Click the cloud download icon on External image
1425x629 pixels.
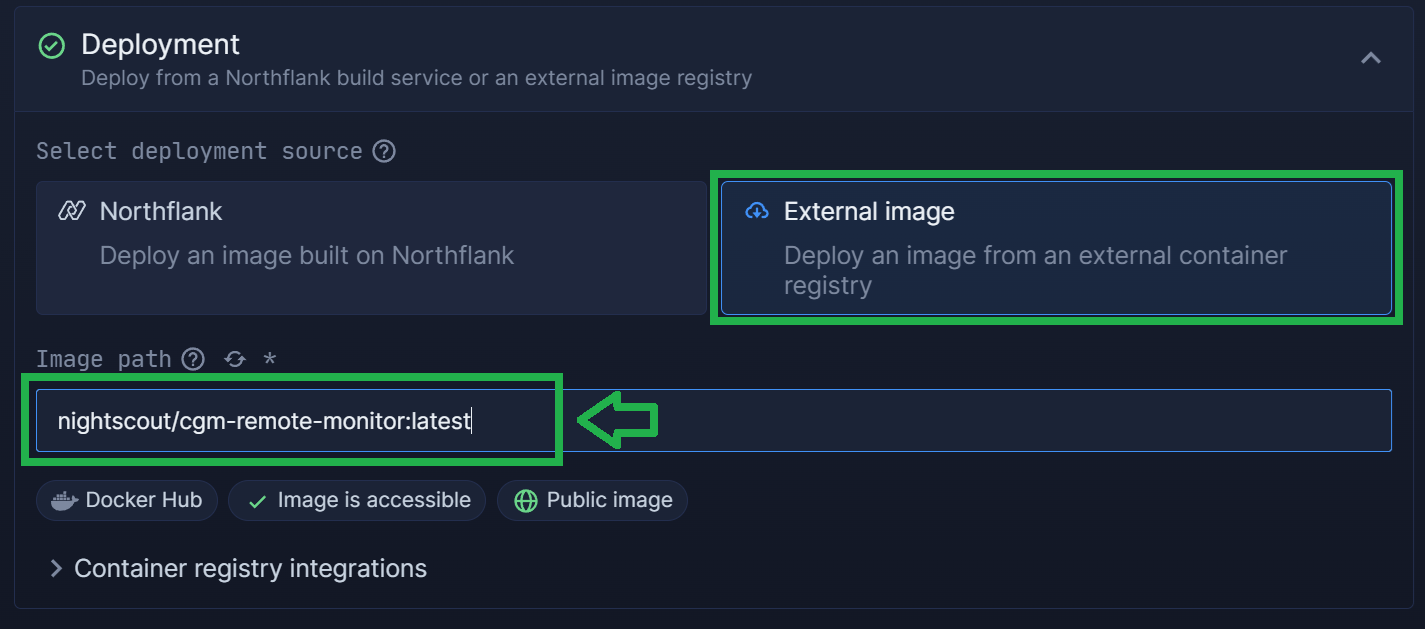pos(757,211)
